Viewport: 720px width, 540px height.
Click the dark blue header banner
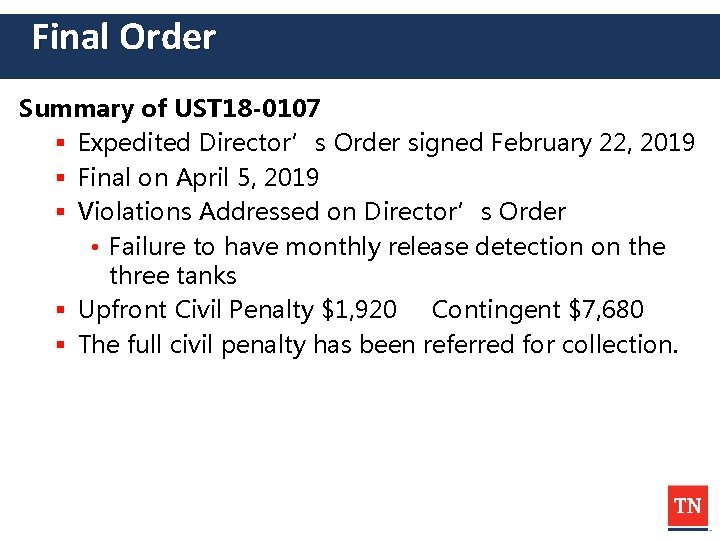[360, 46]
